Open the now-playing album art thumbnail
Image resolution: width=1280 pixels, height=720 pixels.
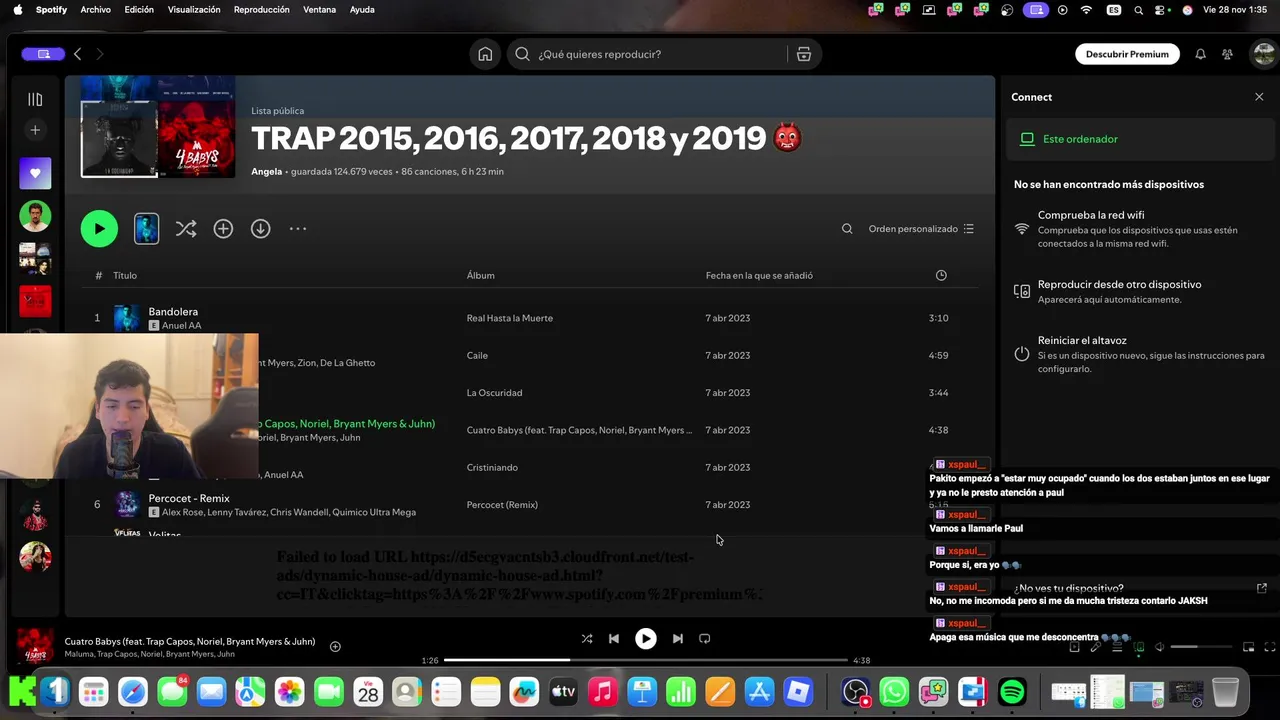pyautogui.click(x=35, y=647)
